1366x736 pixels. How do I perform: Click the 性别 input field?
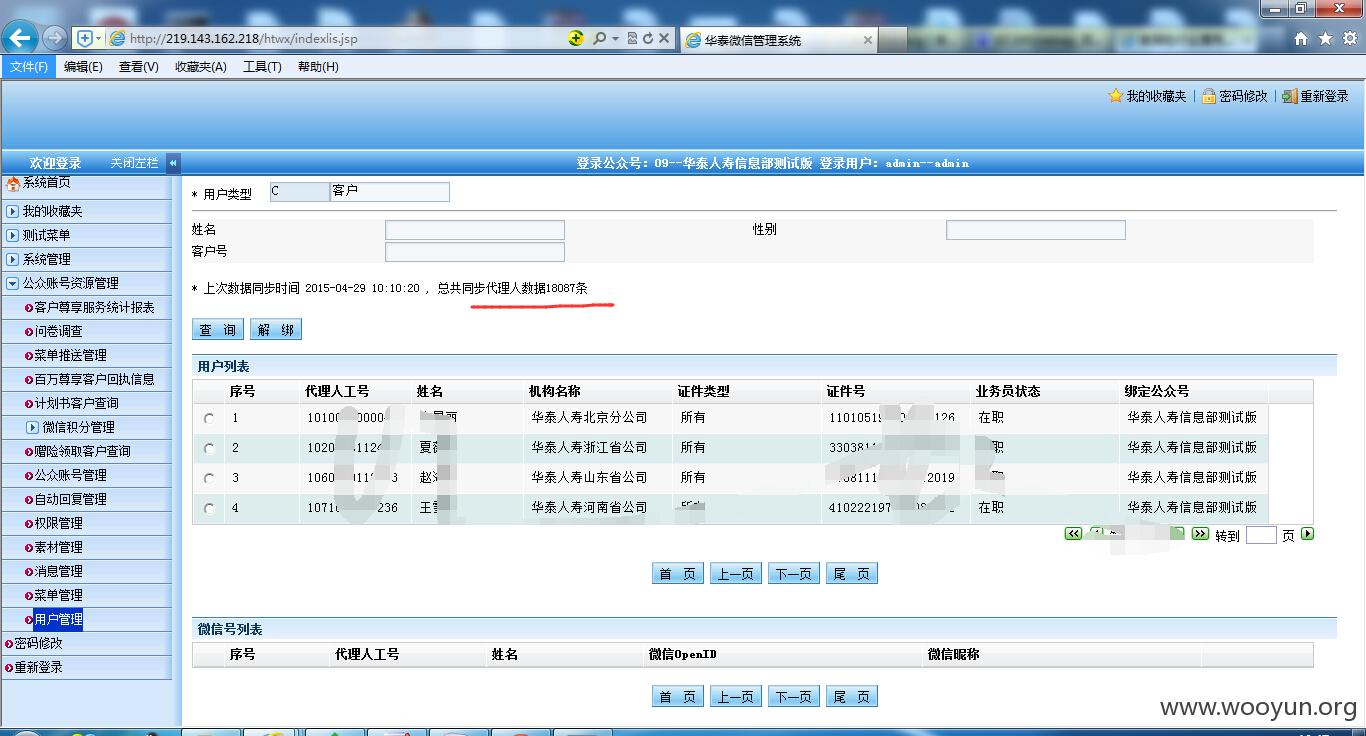click(1036, 231)
